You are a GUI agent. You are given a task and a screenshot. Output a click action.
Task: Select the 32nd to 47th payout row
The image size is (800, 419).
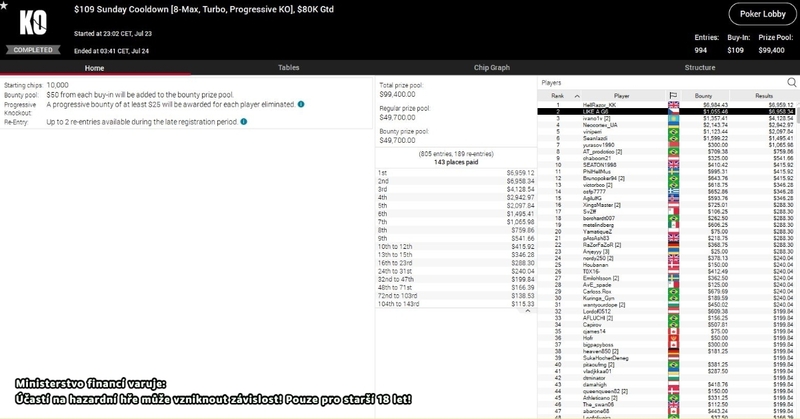pos(456,279)
